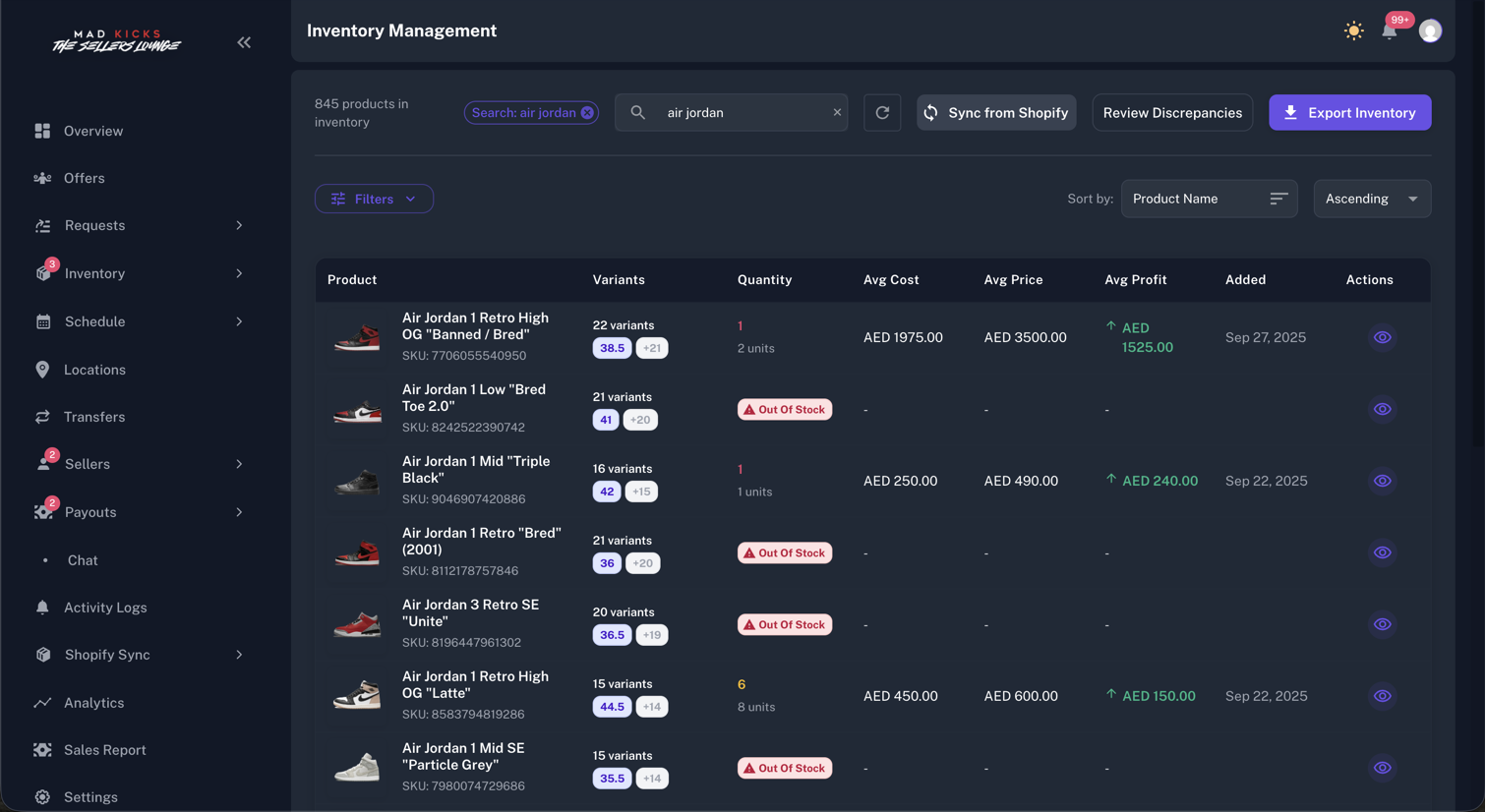Toggle sort lines icon in Product Name

coord(1278,199)
